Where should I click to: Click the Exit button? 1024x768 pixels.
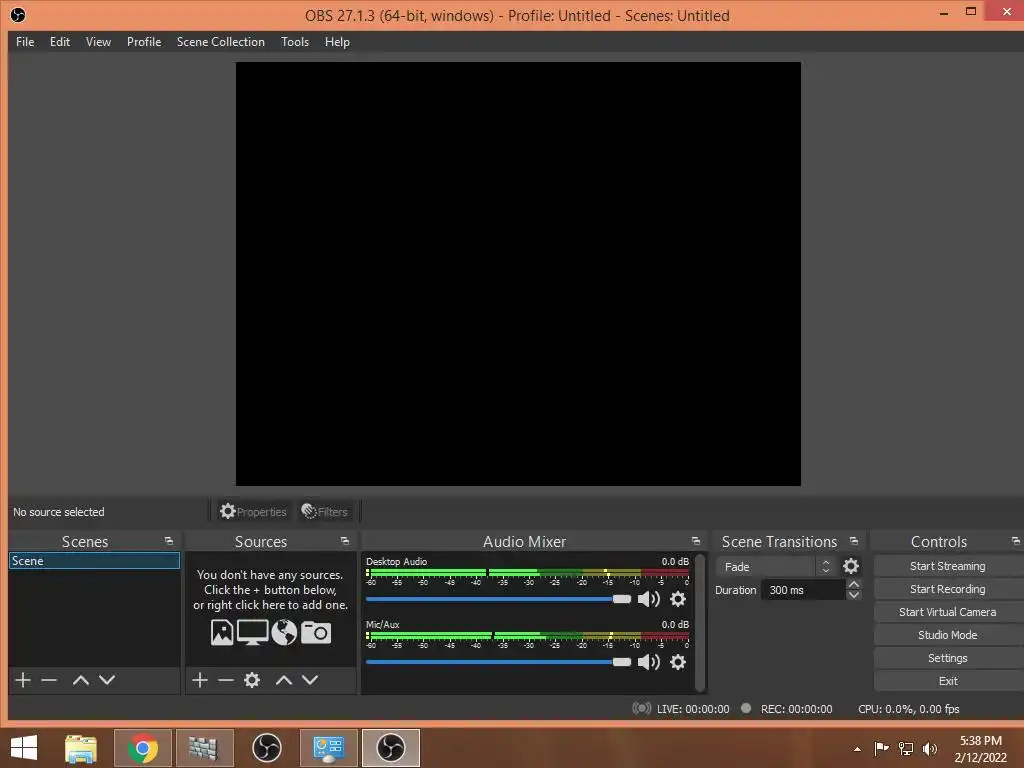coord(948,681)
